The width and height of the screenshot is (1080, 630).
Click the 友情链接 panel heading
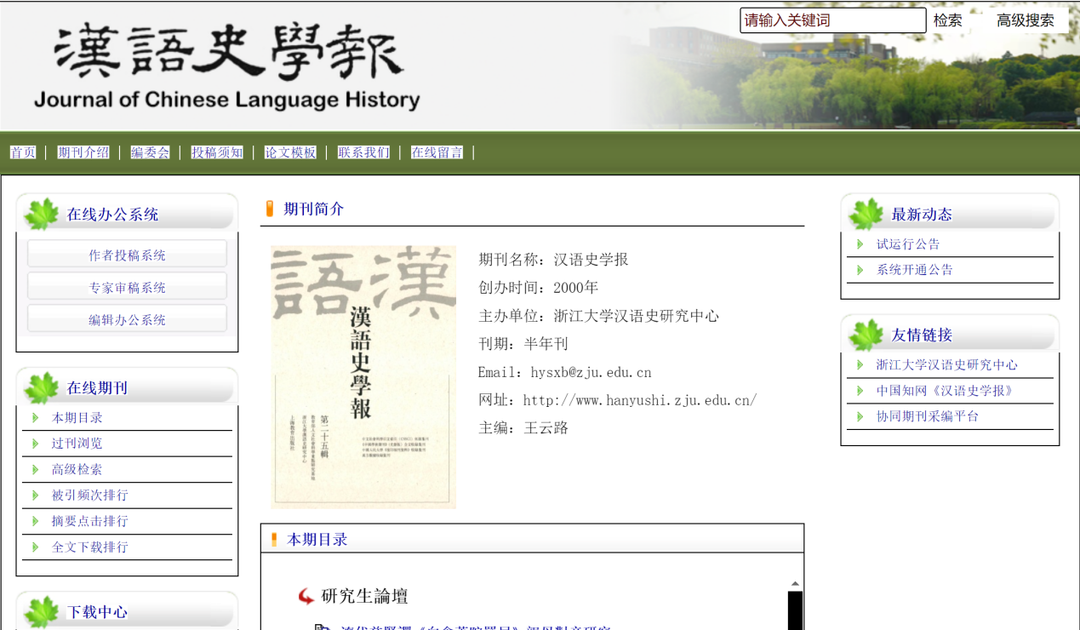pos(922,335)
